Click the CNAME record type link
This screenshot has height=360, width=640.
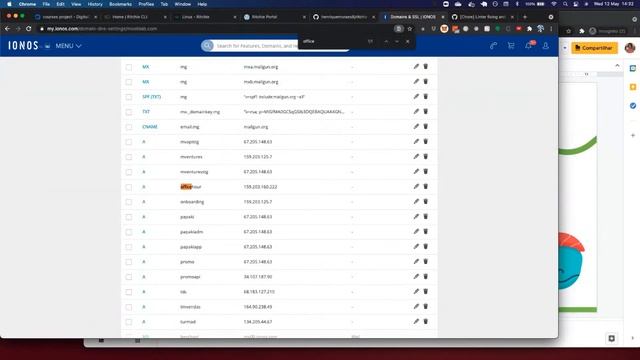tap(150, 127)
